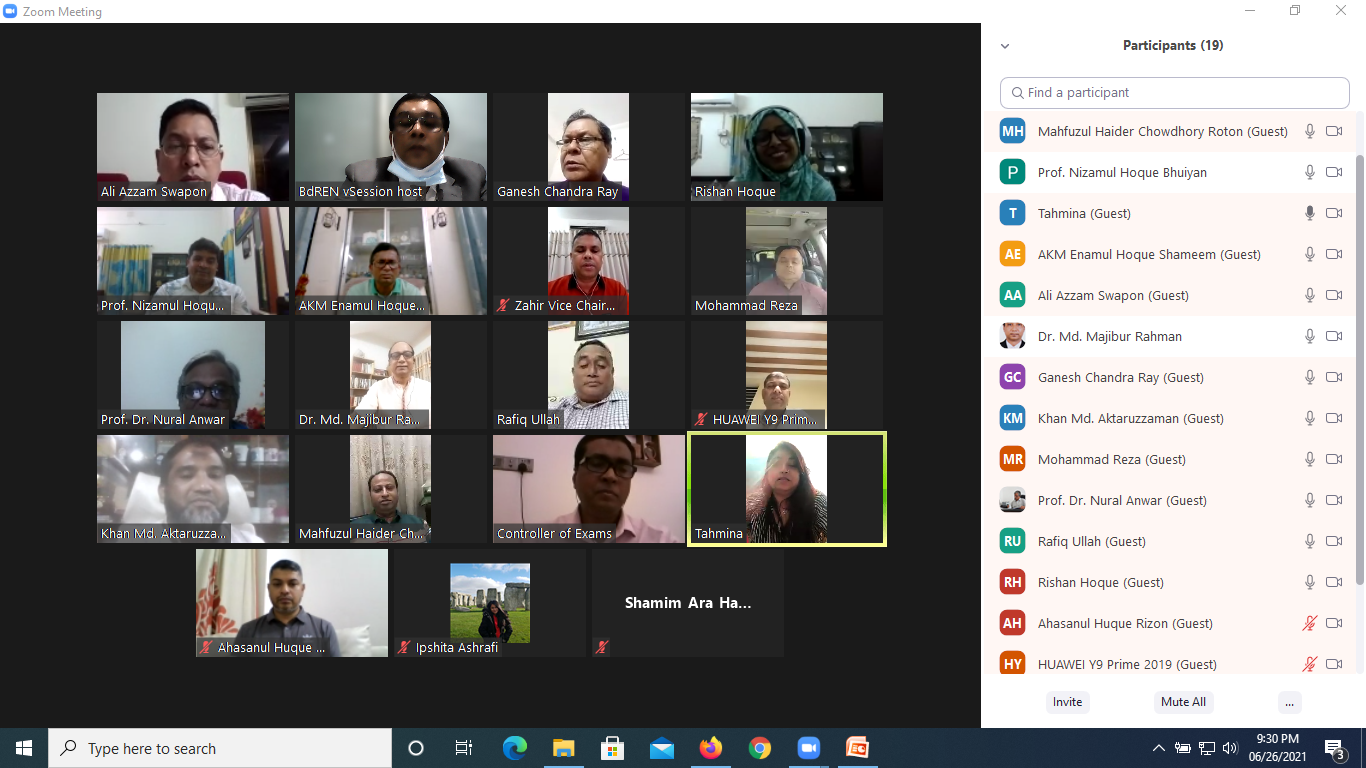
Task: Click camera icon for Dr. Md. Majibur Rahman
Action: coord(1334,336)
